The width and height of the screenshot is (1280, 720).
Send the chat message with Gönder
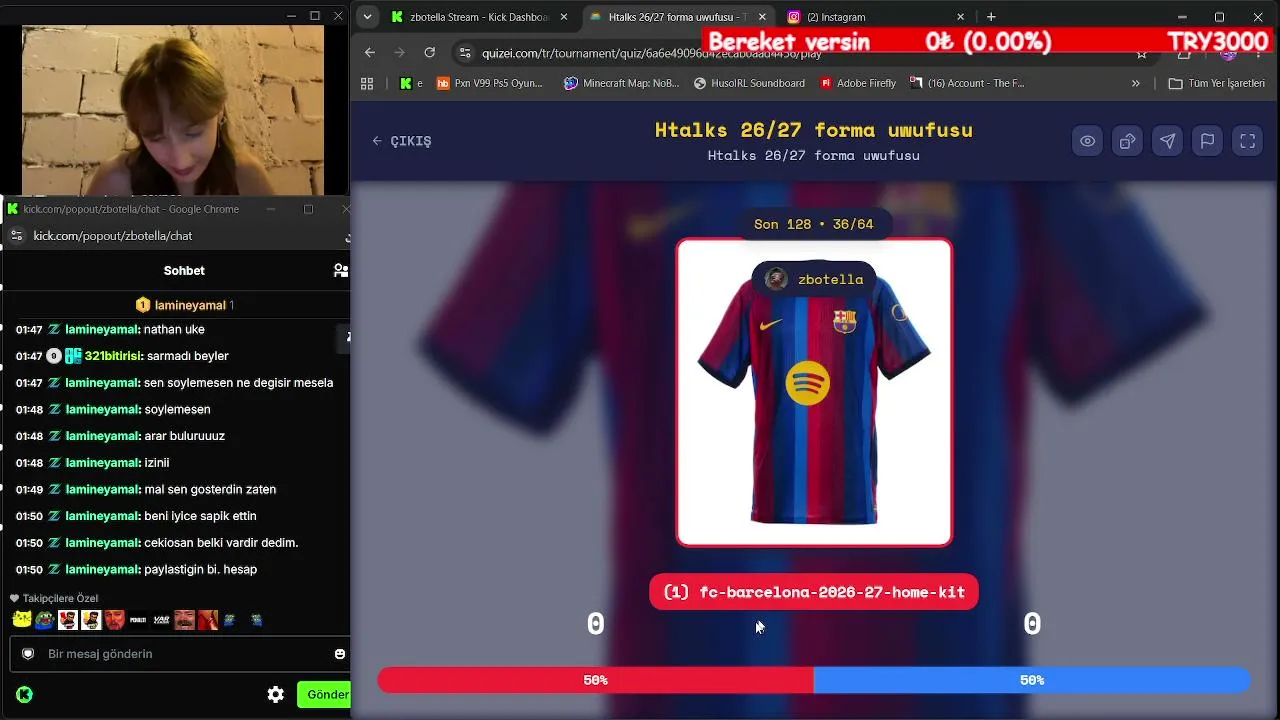point(324,695)
